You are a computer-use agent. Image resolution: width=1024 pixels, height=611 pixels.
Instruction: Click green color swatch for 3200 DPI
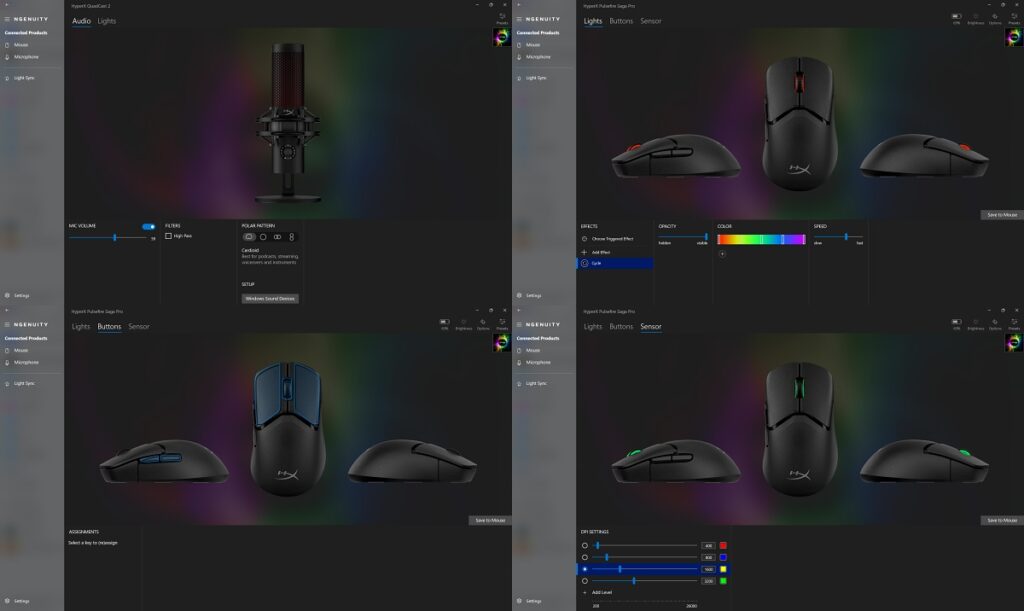[723, 581]
